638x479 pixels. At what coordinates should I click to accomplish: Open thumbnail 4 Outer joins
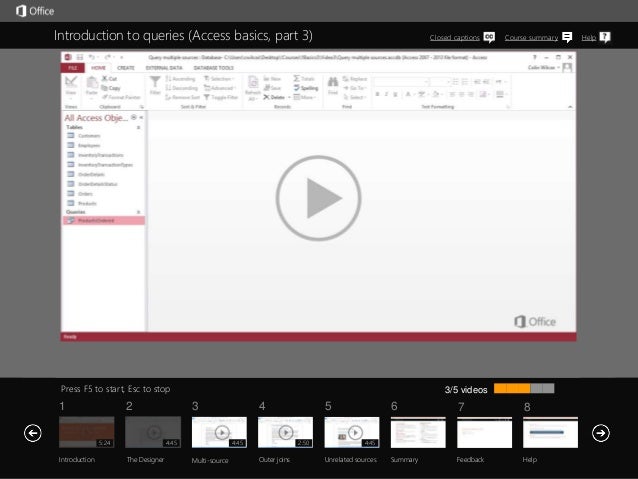click(x=286, y=432)
